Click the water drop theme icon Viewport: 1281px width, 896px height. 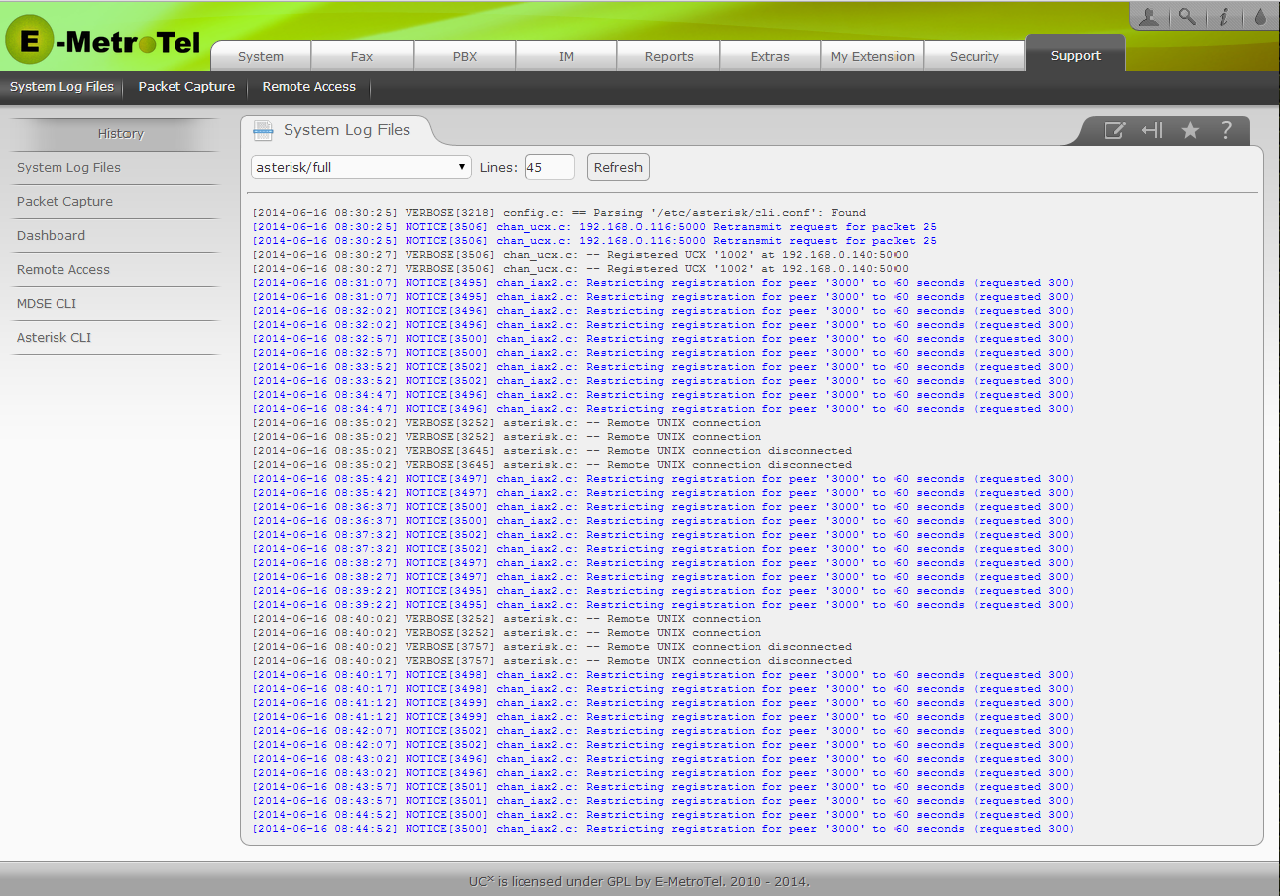(1259, 16)
